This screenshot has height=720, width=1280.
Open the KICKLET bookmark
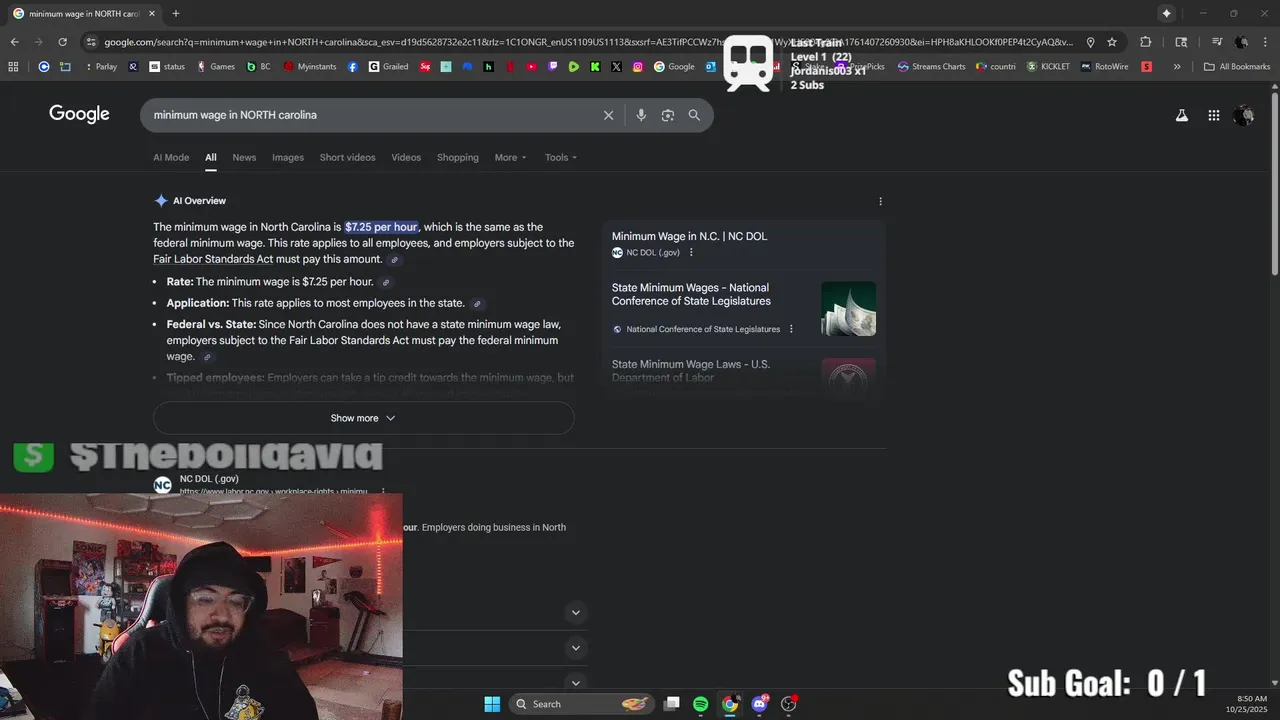pos(1049,67)
